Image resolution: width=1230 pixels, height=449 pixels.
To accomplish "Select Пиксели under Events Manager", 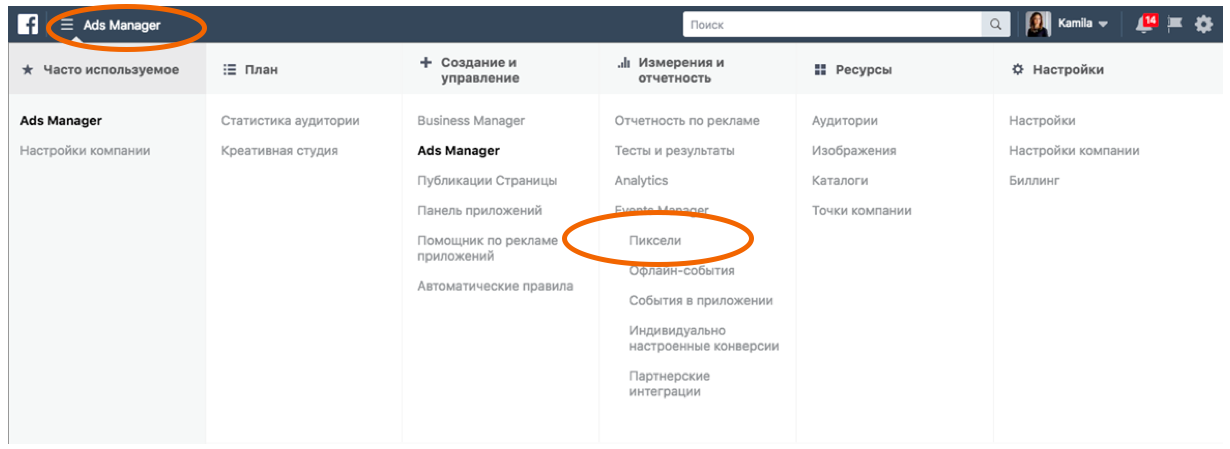I will [655, 241].
